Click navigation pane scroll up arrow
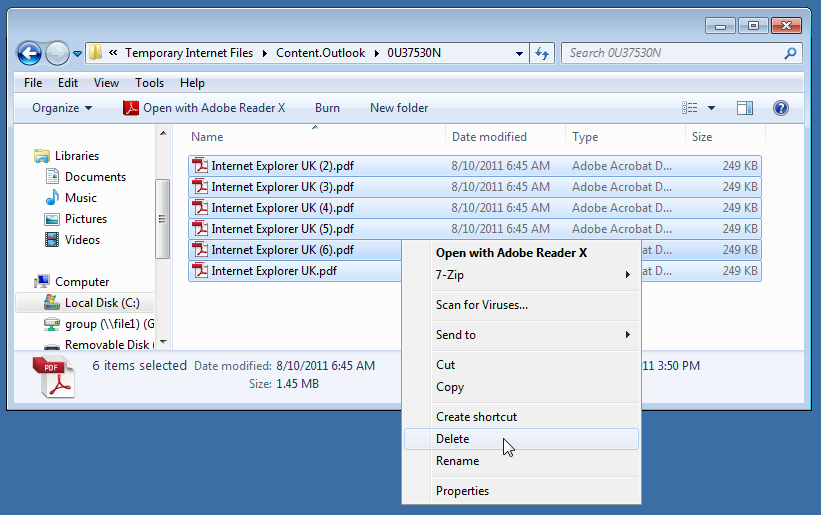This screenshot has height=515, width=821. coord(163,133)
